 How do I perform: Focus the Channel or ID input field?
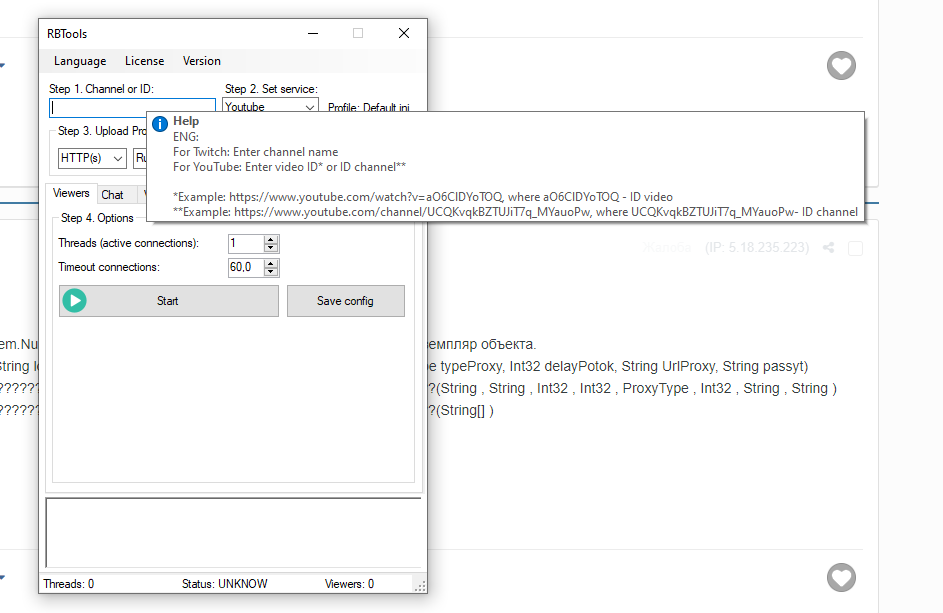pos(132,107)
